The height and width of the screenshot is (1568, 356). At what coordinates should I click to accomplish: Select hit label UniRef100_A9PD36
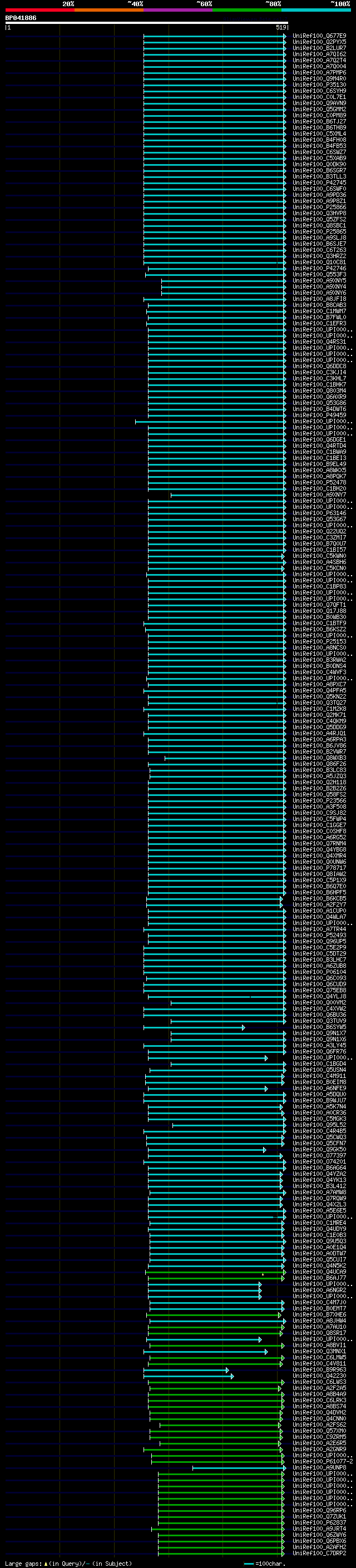pos(319,195)
